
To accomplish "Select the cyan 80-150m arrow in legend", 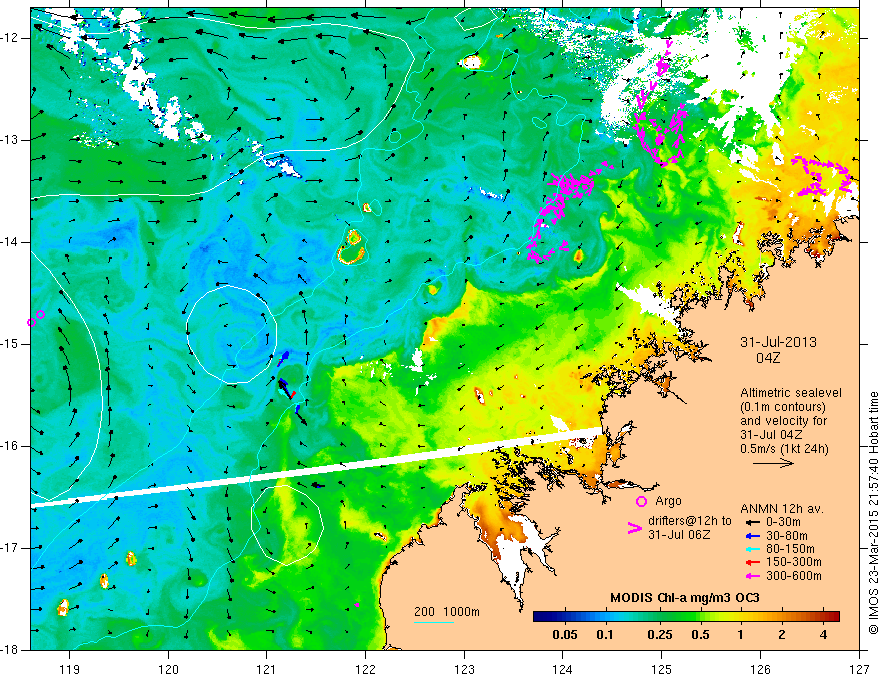I will (x=751, y=549).
